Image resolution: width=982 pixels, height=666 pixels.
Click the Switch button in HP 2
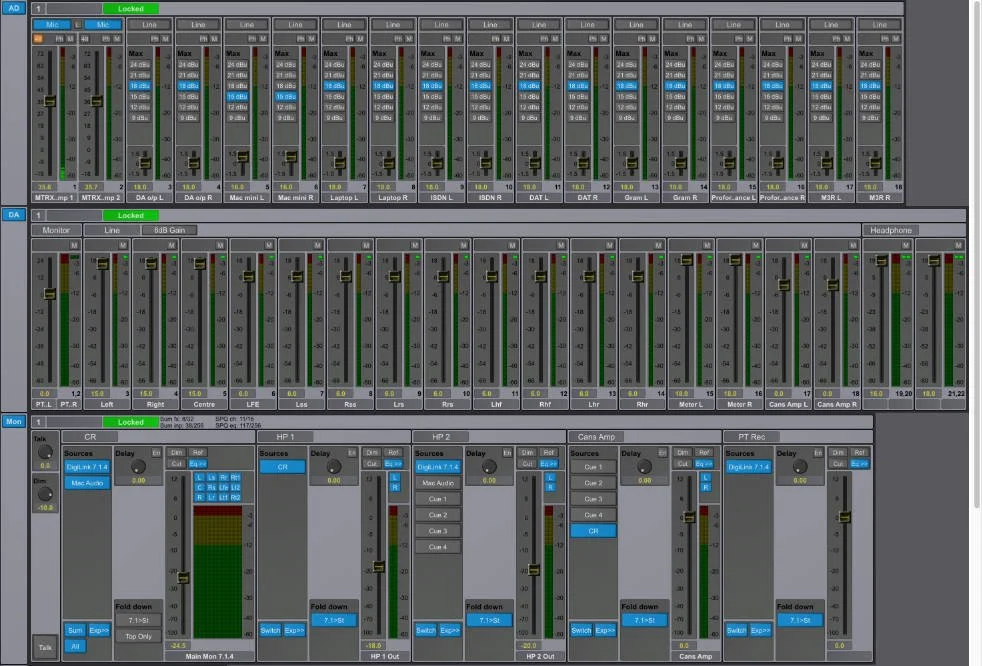pyautogui.click(x=426, y=630)
